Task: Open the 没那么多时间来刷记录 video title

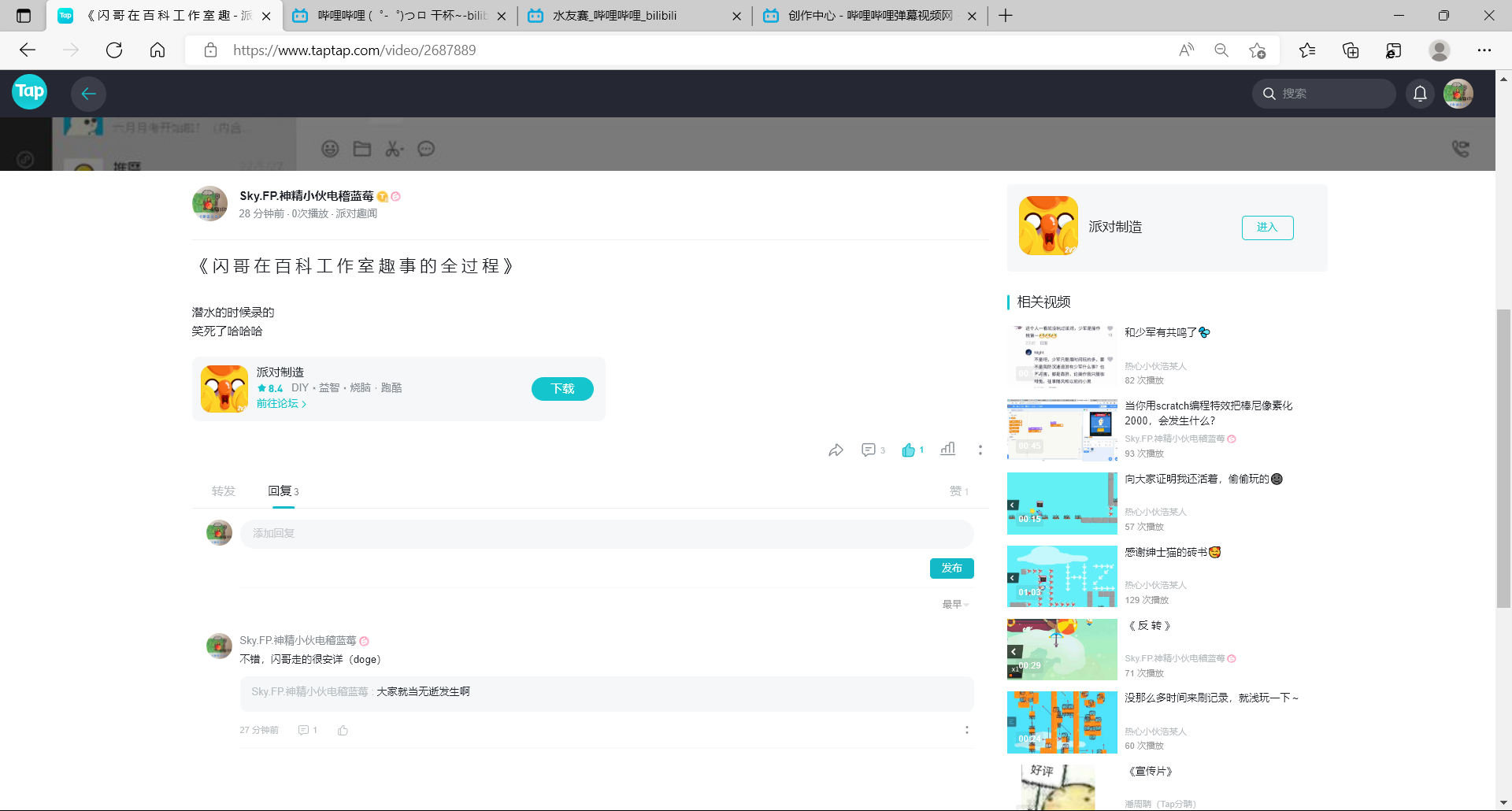Action: [1211, 698]
